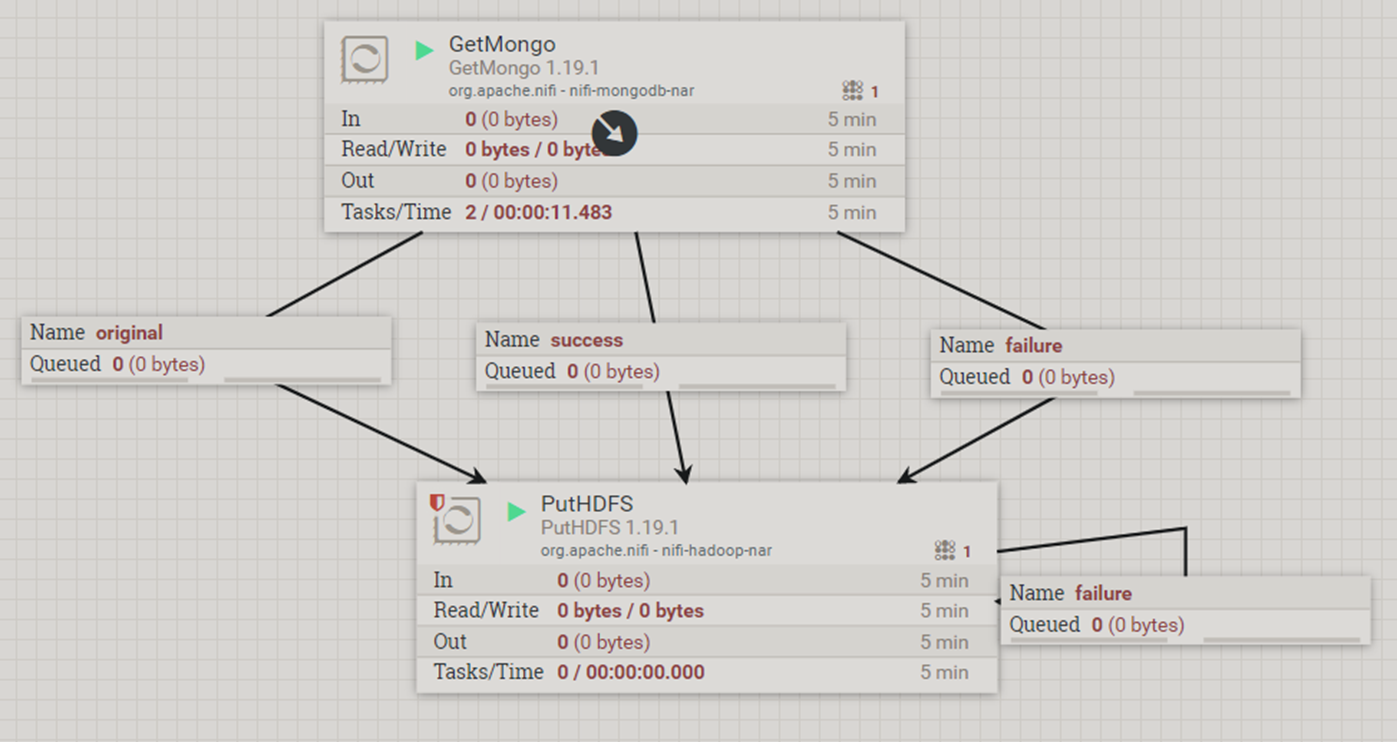Click the 'GetMongo 1.19.1' version text
The height and width of the screenshot is (742, 1397).
524,69
